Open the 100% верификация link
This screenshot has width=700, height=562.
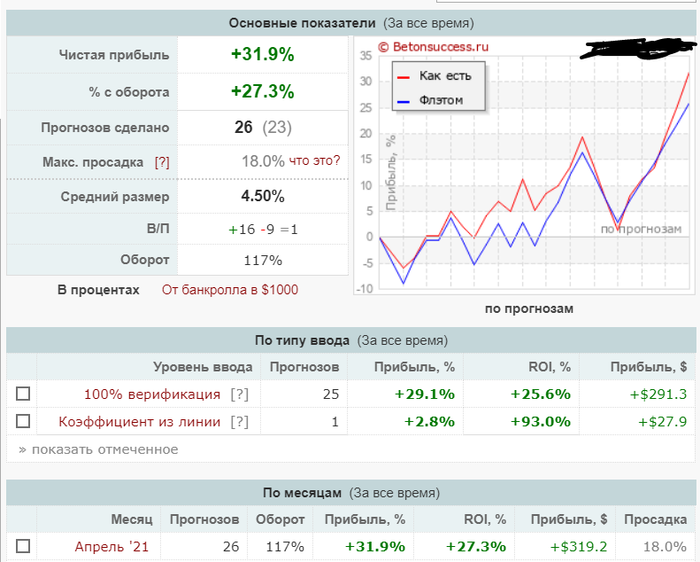coord(152,394)
